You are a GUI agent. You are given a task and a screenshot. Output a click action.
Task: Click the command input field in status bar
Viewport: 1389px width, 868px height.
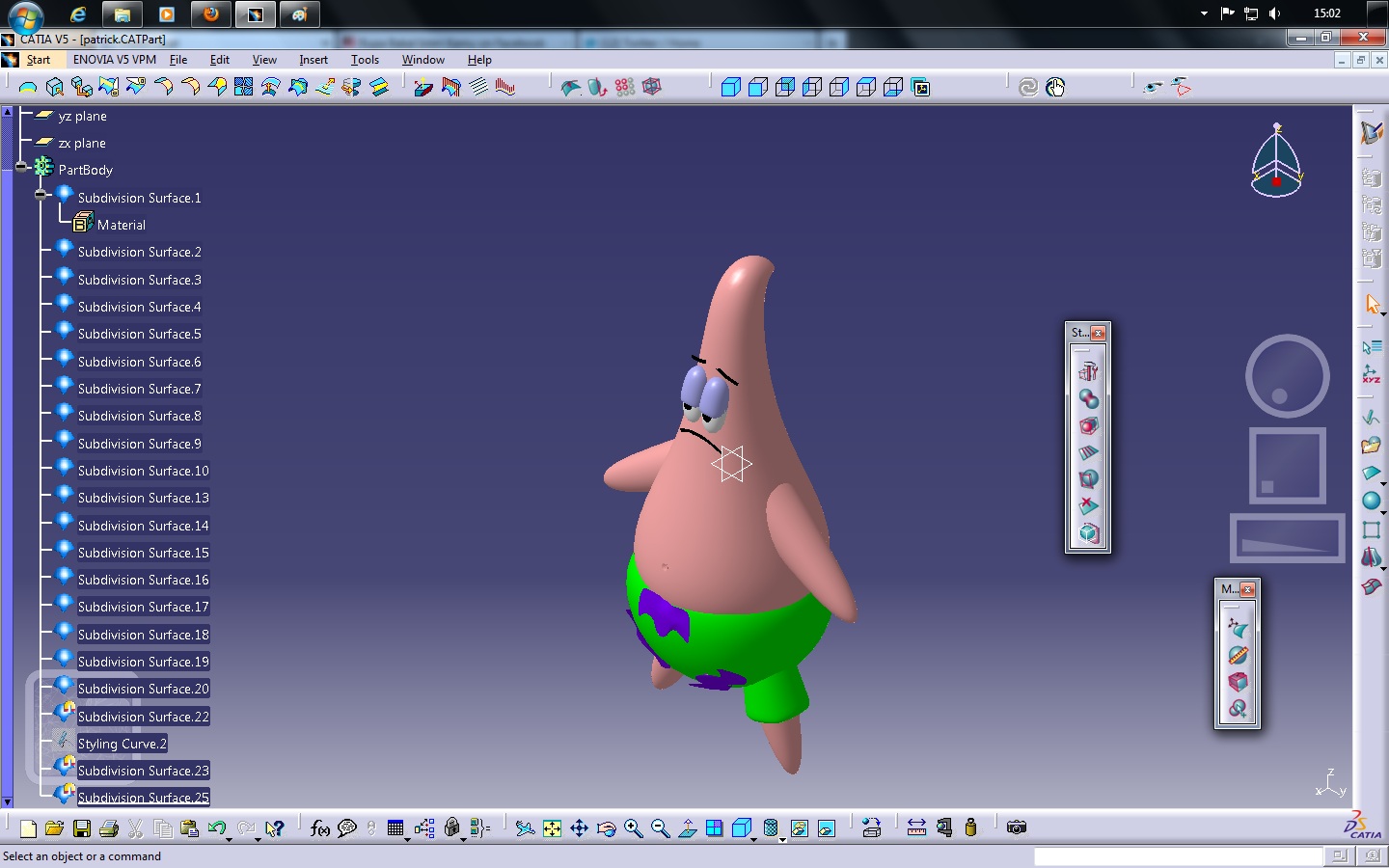pyautogui.click(x=1178, y=856)
